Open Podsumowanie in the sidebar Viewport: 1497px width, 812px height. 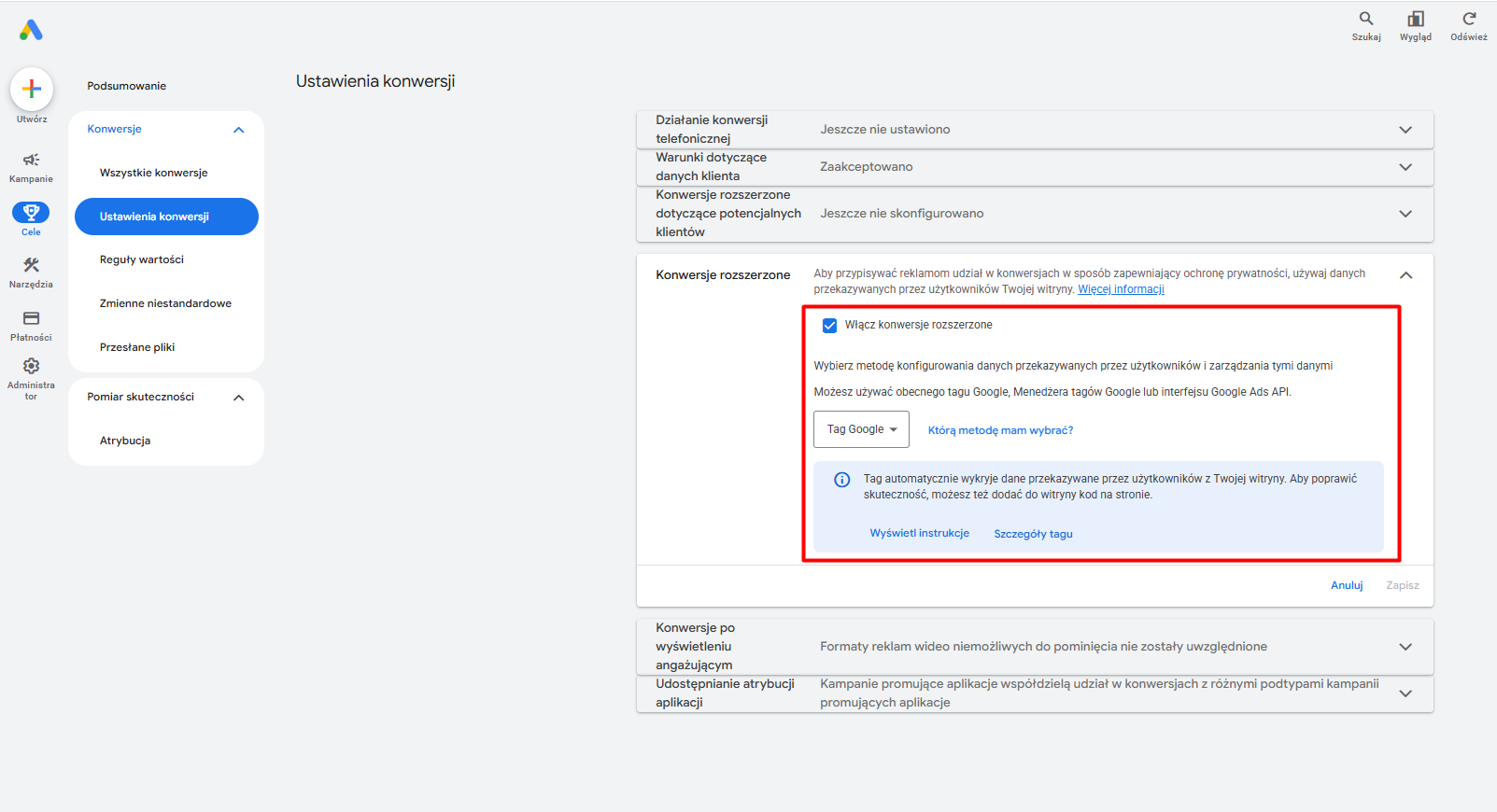pos(127,86)
